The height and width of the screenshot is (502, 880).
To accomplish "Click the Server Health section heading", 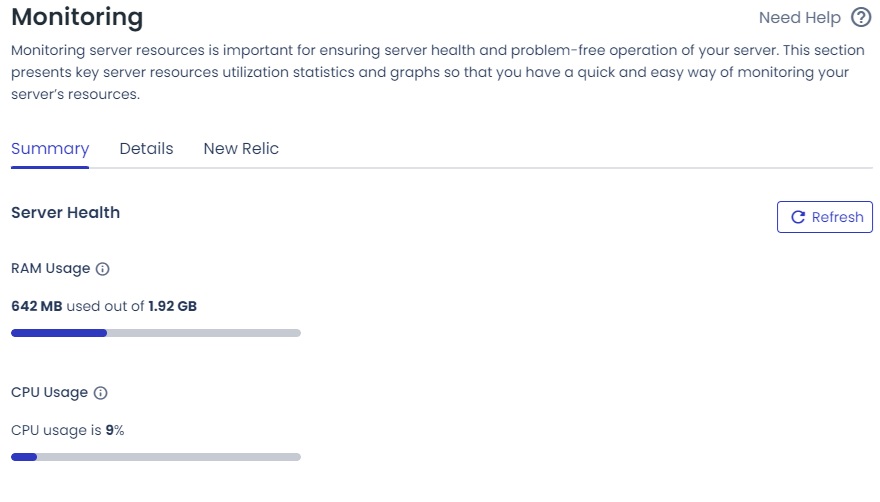I will 65,212.
